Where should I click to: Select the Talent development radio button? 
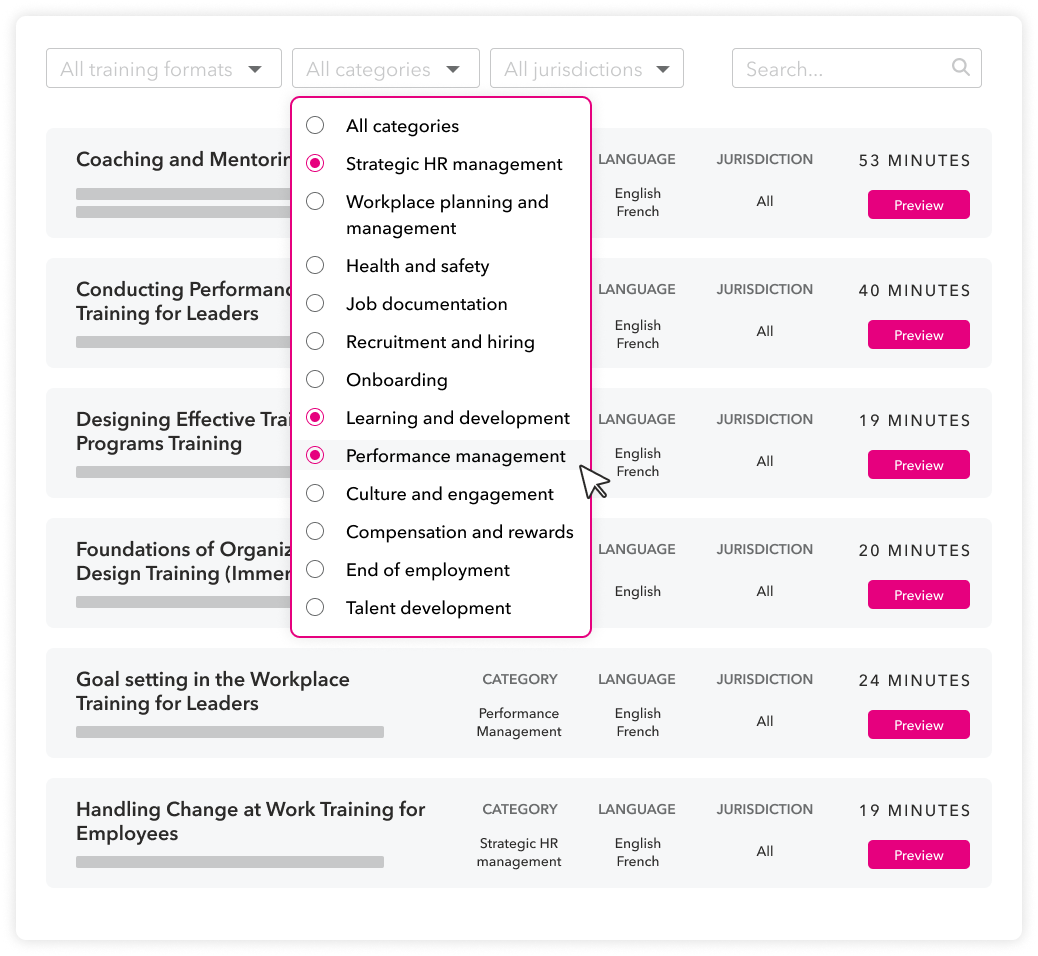point(315,608)
